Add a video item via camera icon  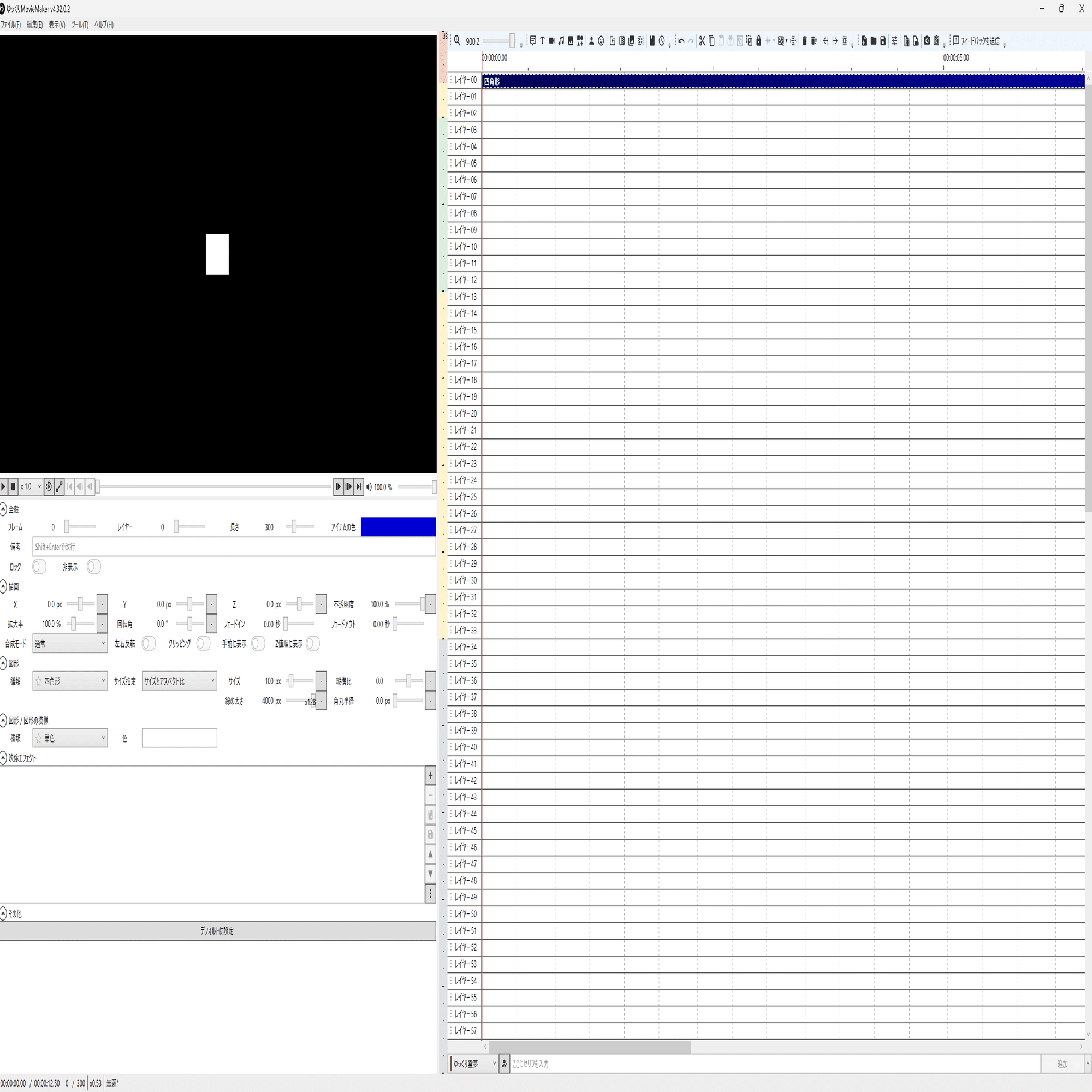(552, 41)
